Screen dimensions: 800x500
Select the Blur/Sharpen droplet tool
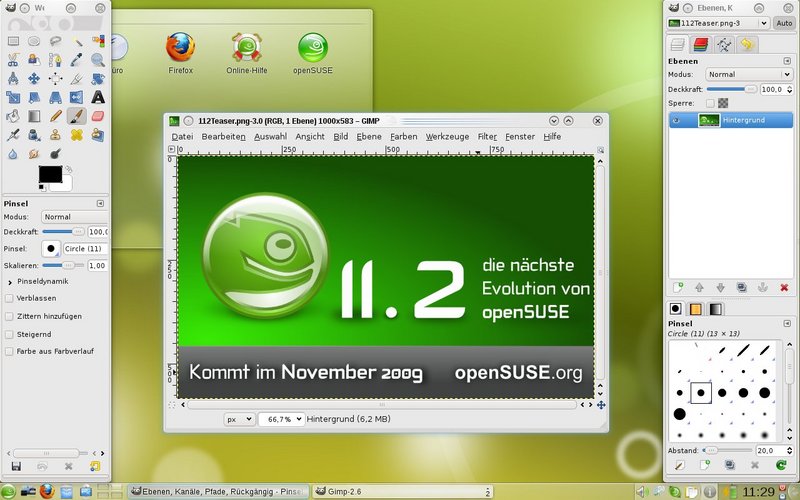click(x=13, y=153)
